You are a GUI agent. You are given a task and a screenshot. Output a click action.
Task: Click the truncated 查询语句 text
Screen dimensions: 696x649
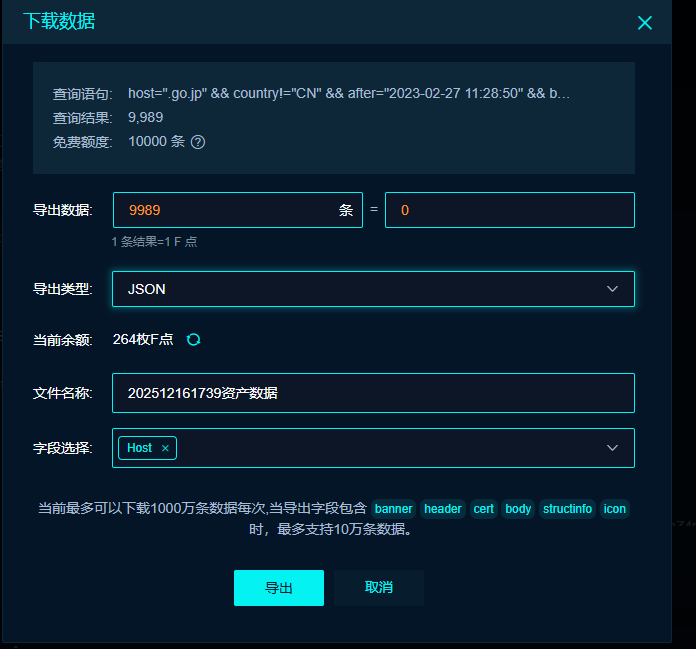point(349,93)
